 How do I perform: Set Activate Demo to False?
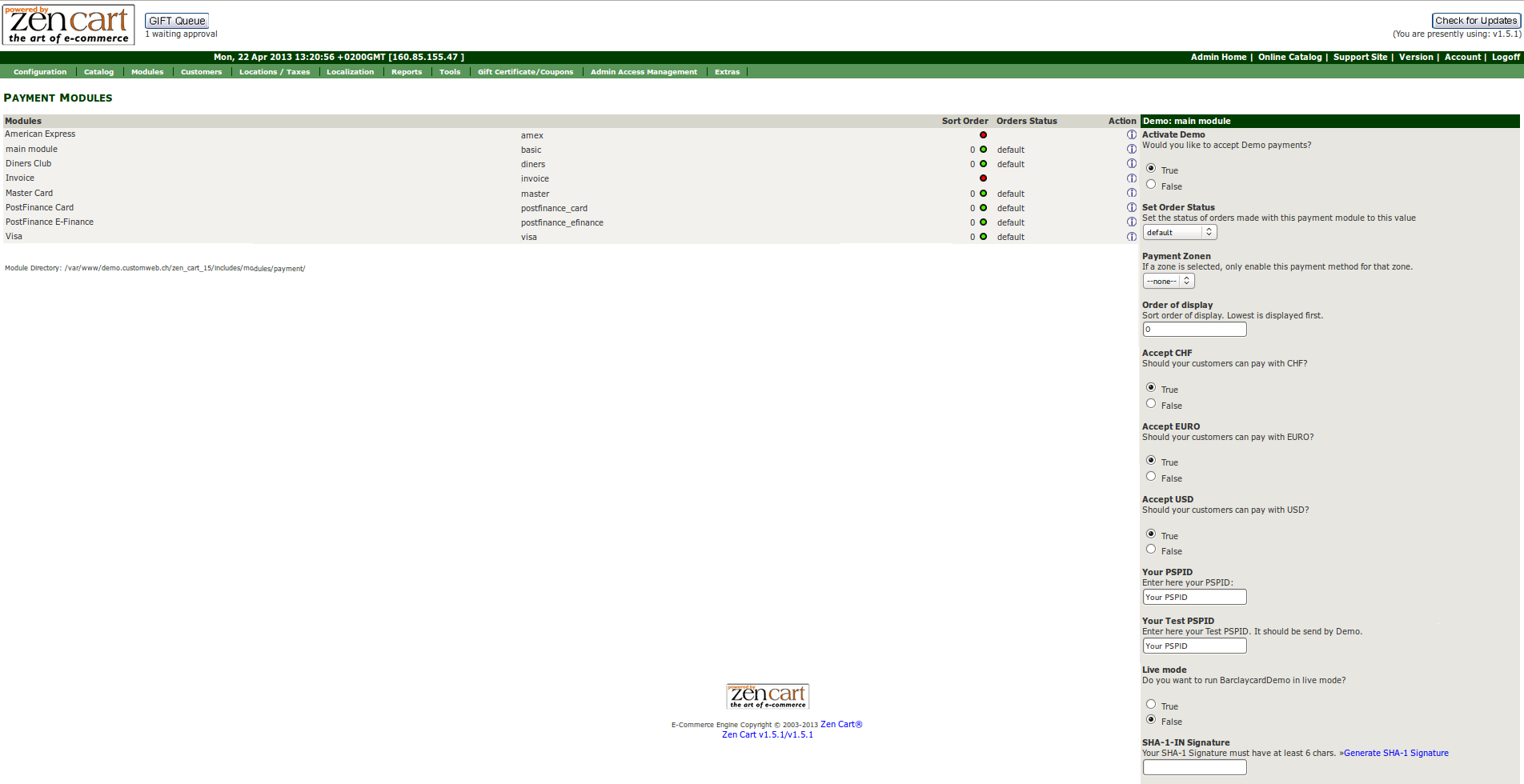[x=1151, y=185]
